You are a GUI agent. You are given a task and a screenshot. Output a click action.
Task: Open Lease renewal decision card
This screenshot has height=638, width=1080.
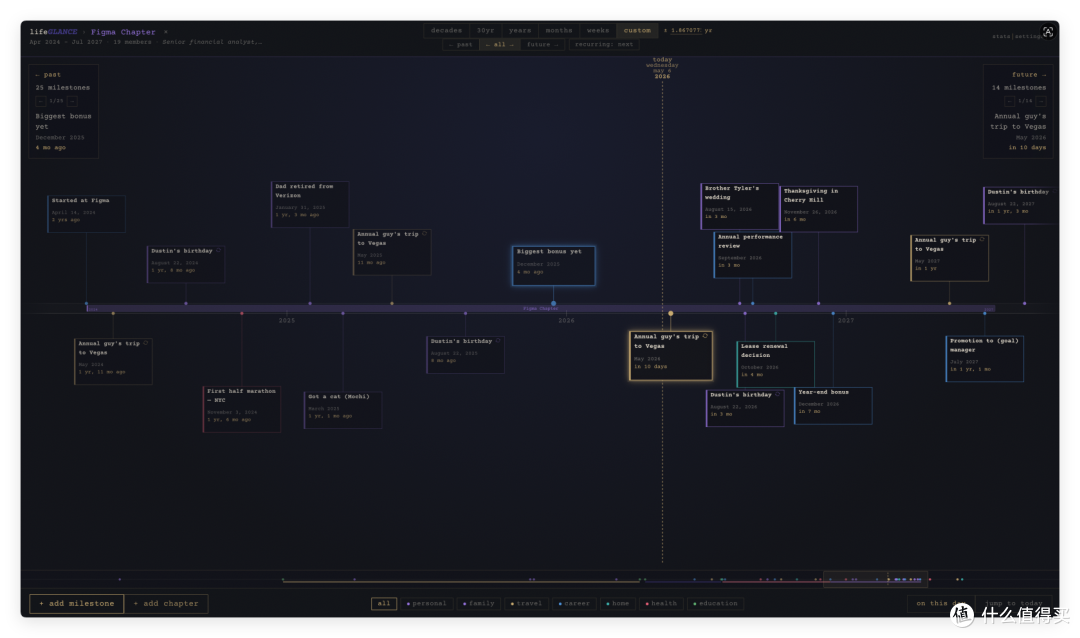point(776,364)
